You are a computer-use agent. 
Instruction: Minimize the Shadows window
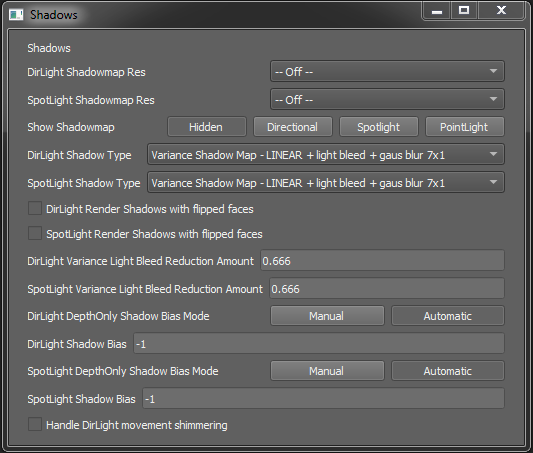click(x=437, y=11)
